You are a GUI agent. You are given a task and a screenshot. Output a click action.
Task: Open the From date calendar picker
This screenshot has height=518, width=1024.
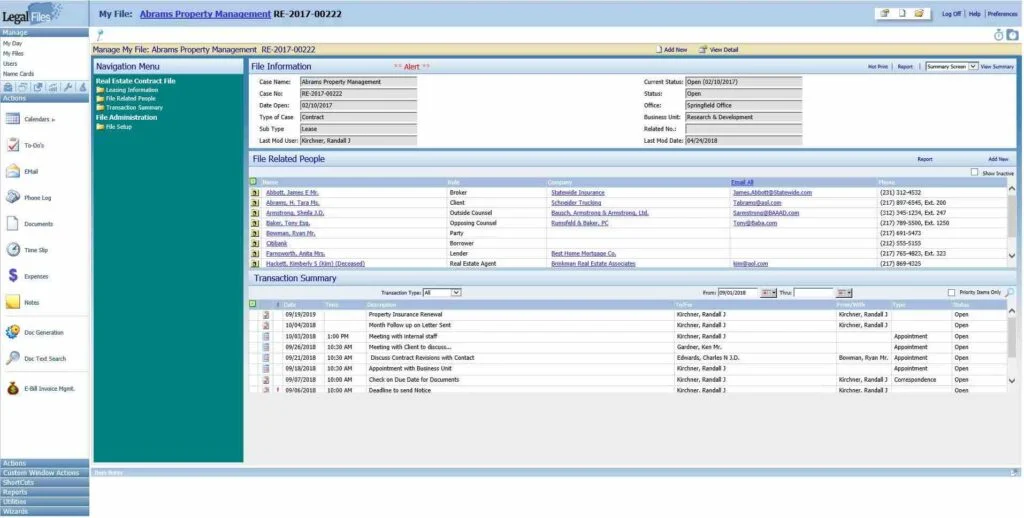[769, 293]
